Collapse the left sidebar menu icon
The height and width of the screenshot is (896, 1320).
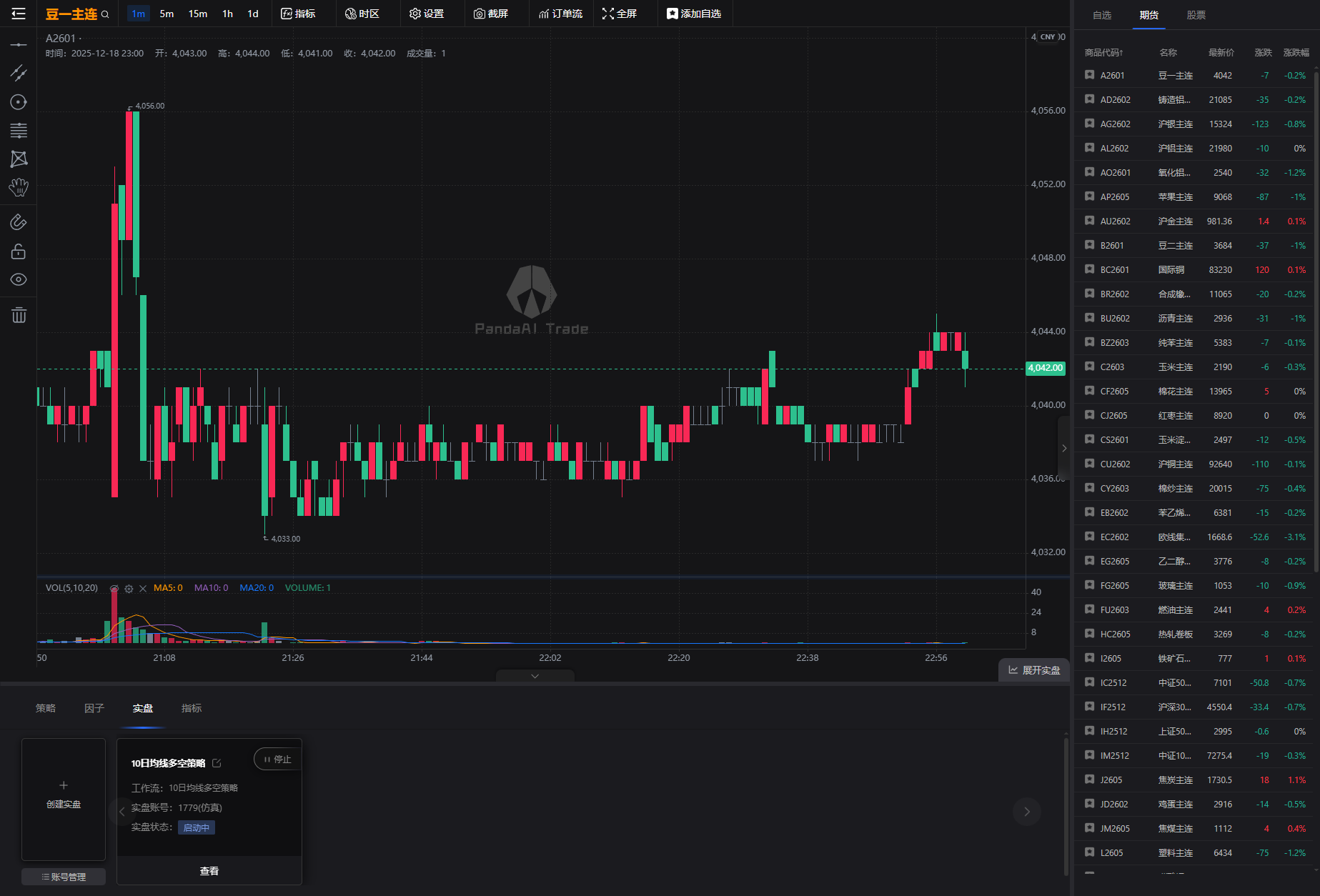(19, 14)
